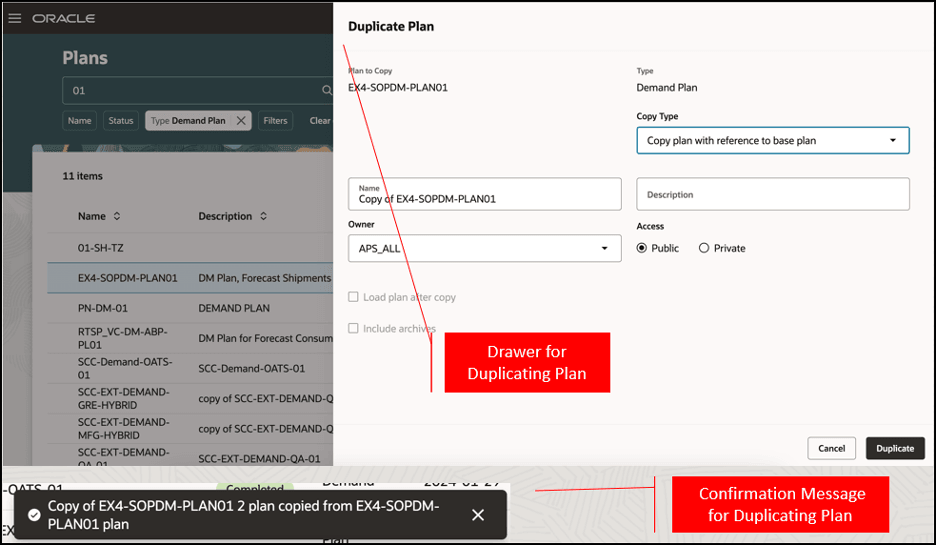Select the SCC-Demand-OATS-01 plan name

(x=125, y=368)
